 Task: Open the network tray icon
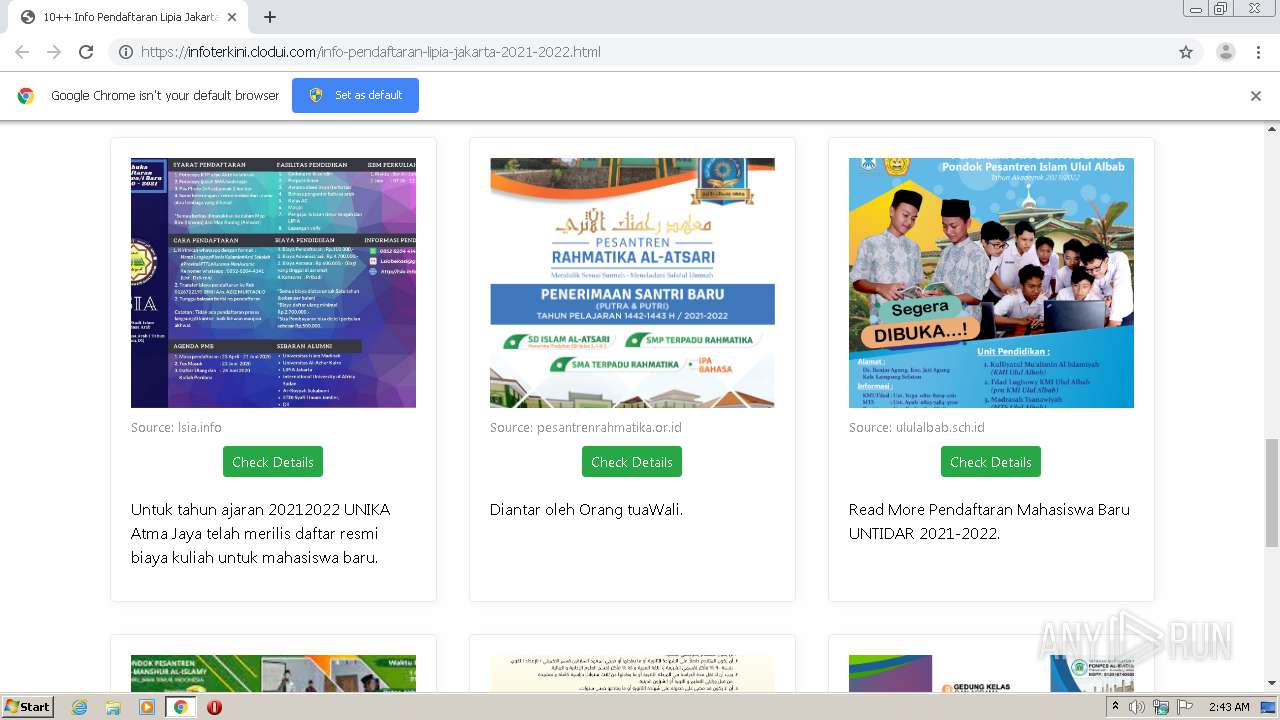click(1161, 707)
